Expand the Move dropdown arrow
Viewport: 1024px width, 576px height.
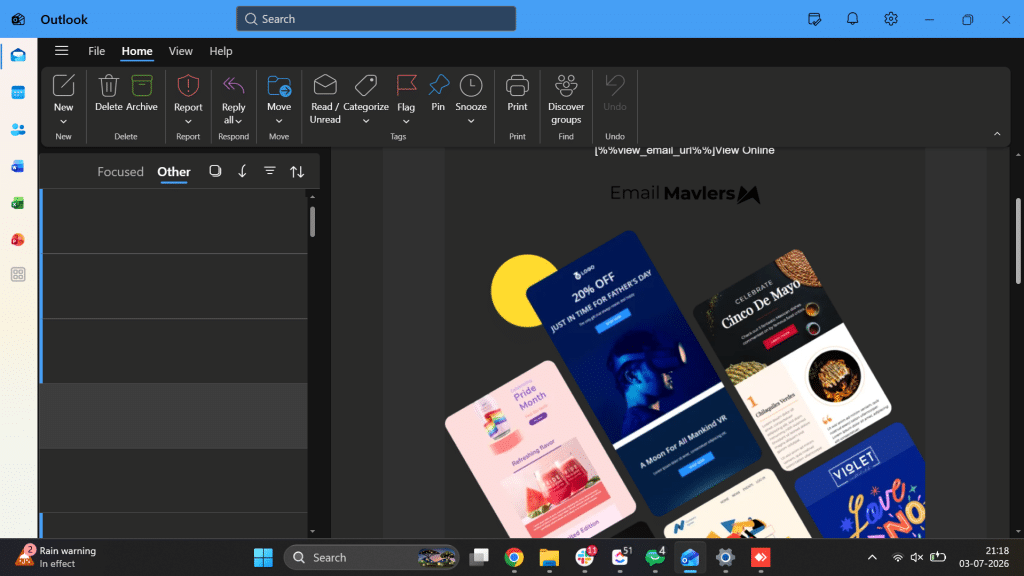coord(279,121)
